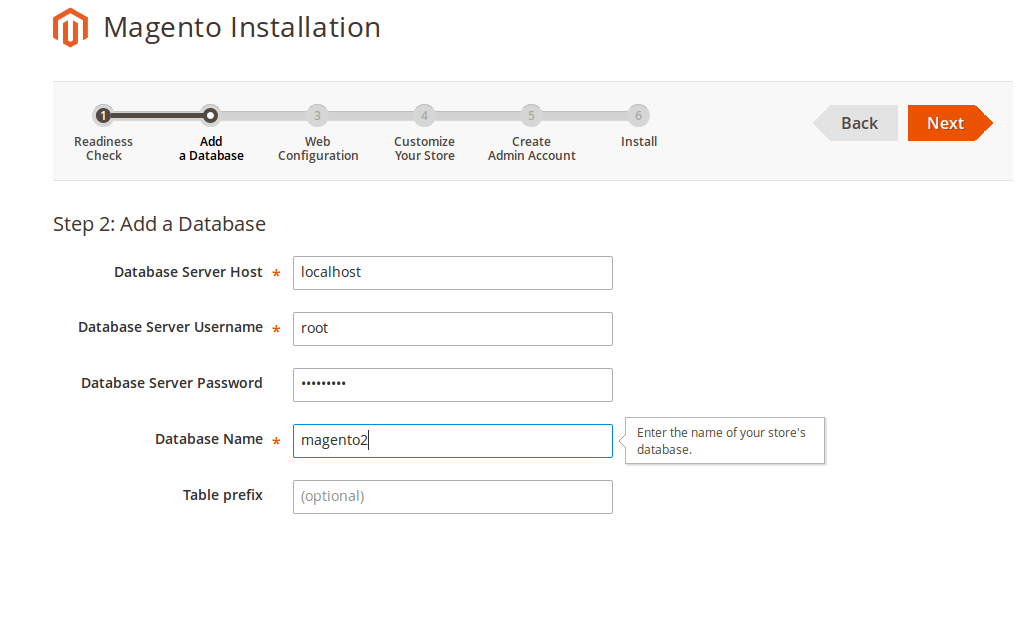
Task: Select the Add a Database step marker
Action: [x=210, y=116]
